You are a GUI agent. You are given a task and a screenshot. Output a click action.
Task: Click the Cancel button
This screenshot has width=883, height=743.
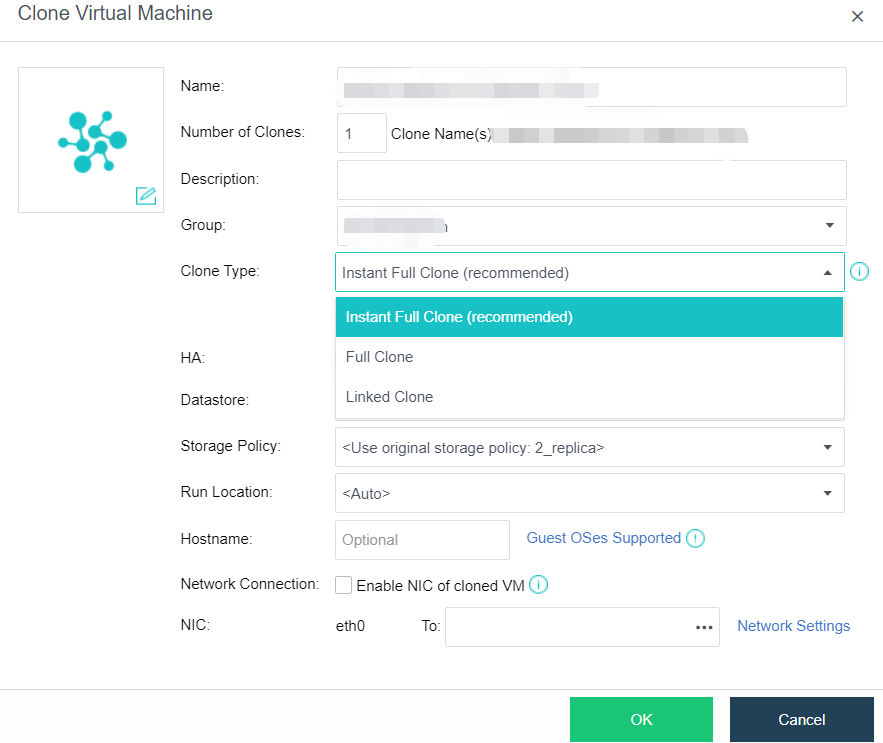[801, 720]
